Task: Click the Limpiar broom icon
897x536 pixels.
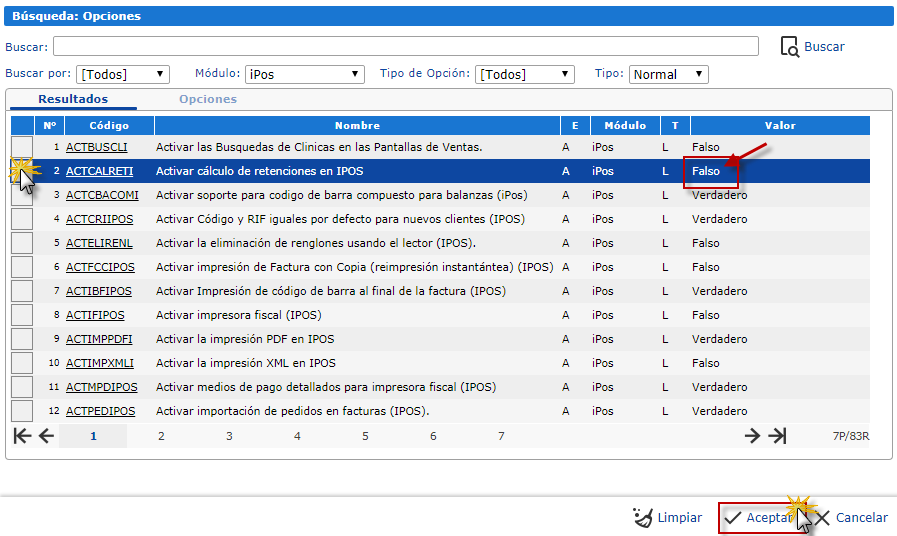Action: click(x=643, y=518)
